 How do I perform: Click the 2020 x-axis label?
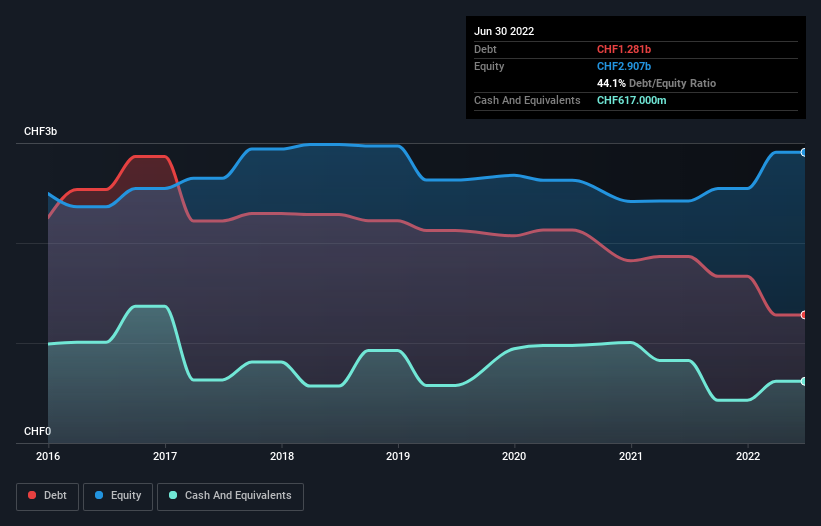point(514,456)
